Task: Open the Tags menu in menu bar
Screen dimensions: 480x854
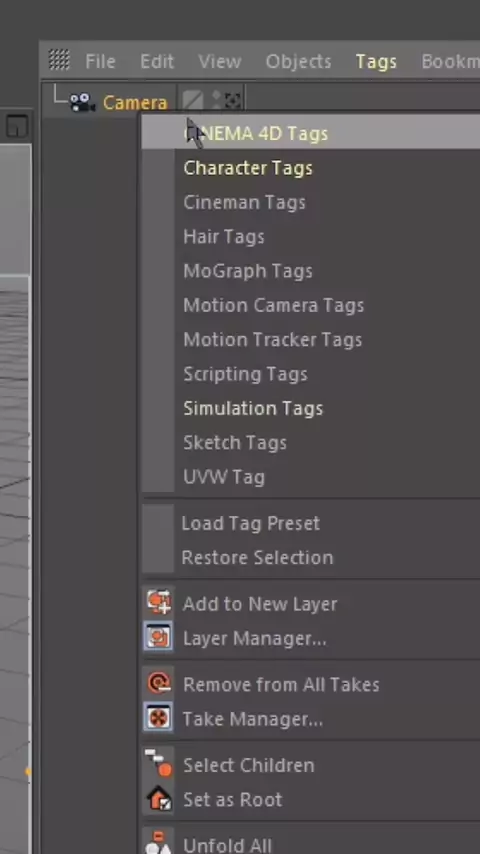Action: click(x=376, y=62)
